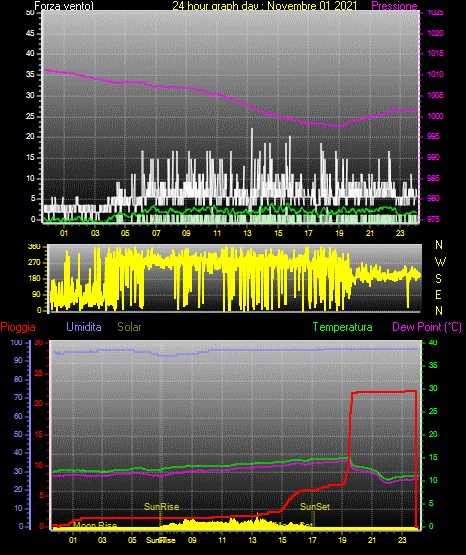Click green '20' on the temperature axis

click(433, 434)
